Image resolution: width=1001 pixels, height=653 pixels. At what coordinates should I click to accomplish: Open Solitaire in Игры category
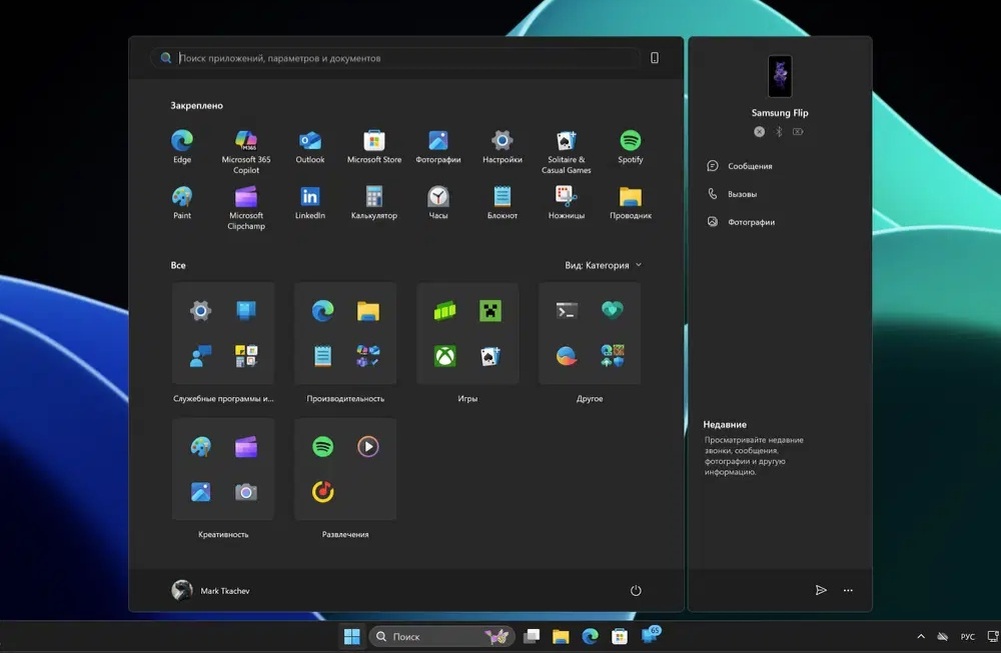[490, 356]
